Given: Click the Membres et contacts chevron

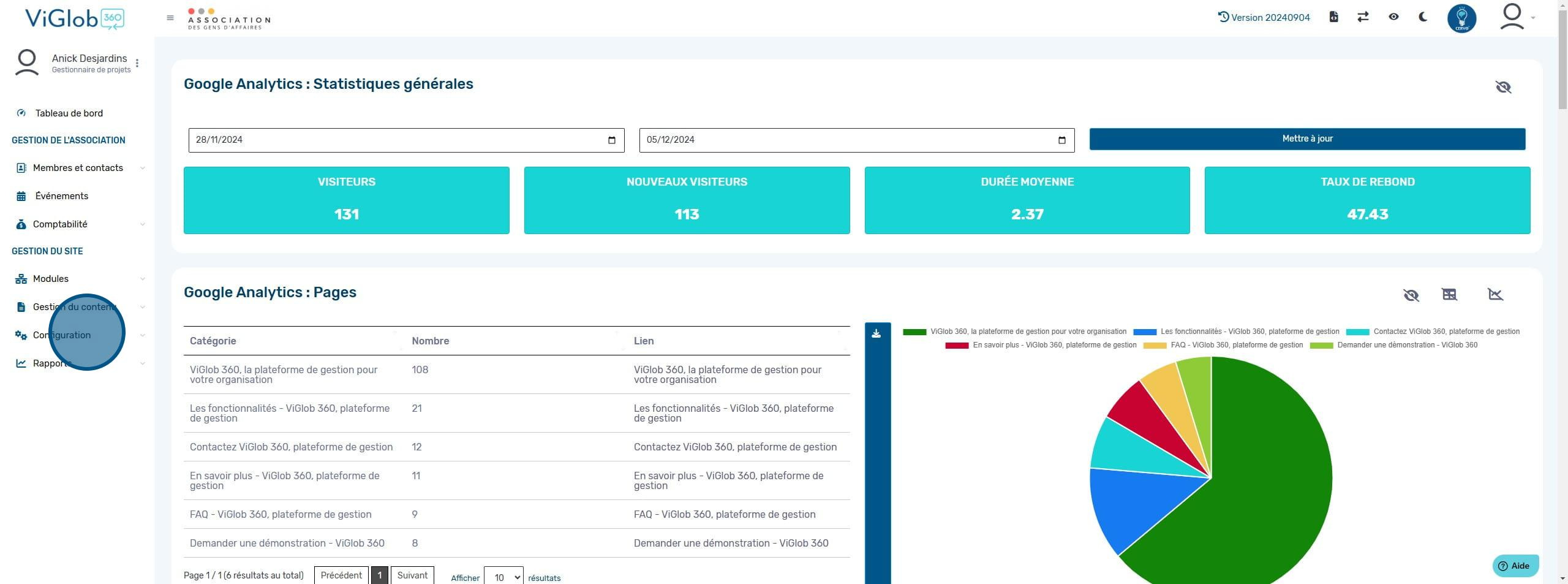Looking at the screenshot, I should (143, 168).
